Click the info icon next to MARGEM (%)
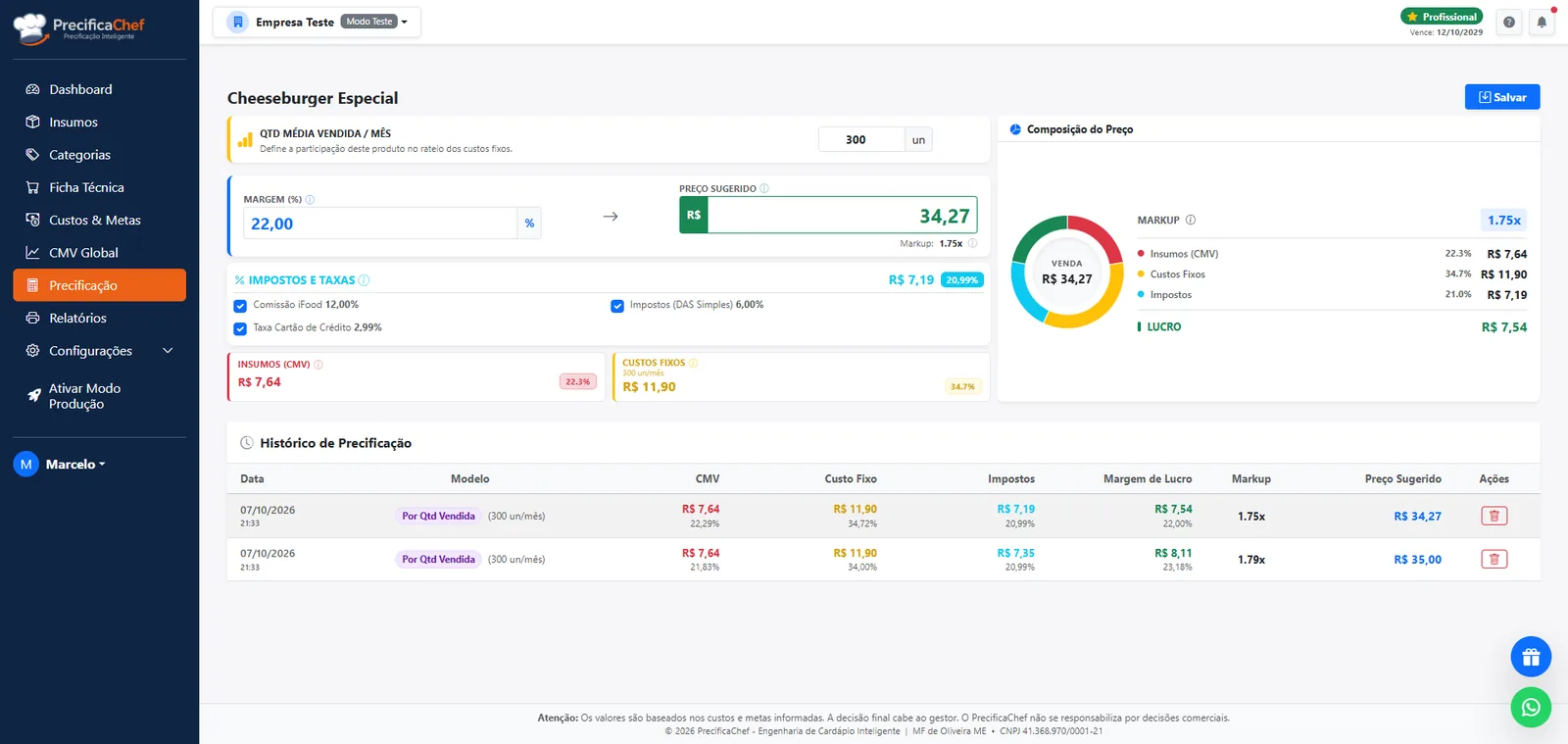Image resolution: width=1568 pixels, height=744 pixels. (x=310, y=199)
